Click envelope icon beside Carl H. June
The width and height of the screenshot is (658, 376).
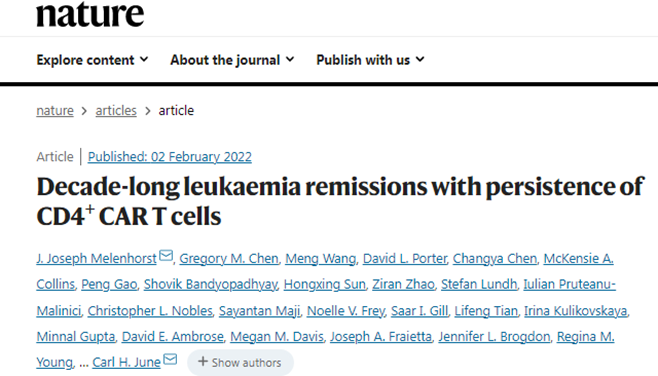170,359
